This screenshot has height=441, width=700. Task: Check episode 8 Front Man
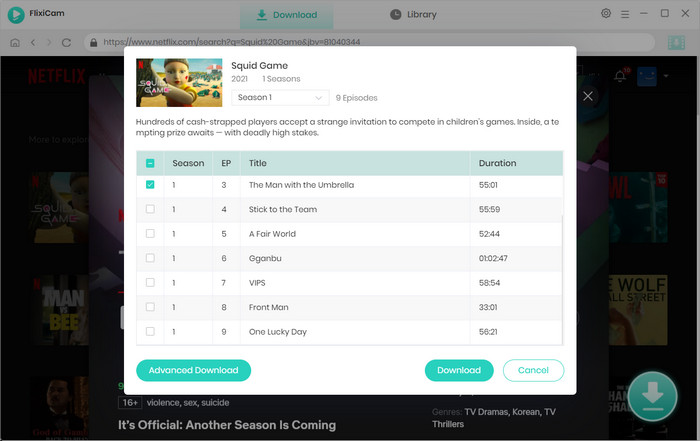[150, 307]
